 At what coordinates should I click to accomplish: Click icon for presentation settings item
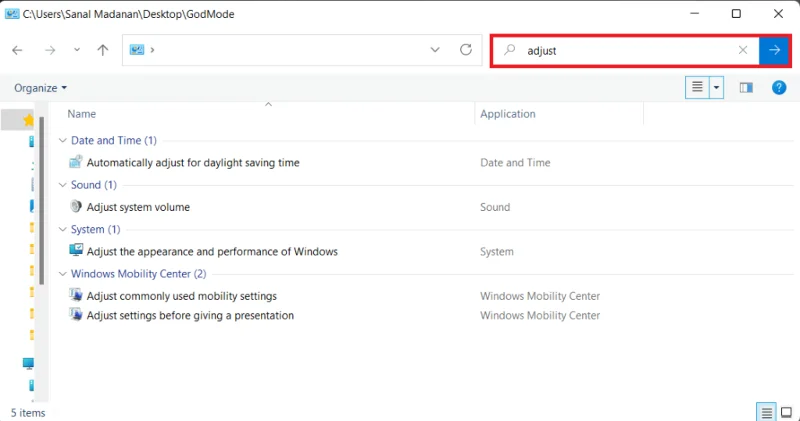pos(76,314)
